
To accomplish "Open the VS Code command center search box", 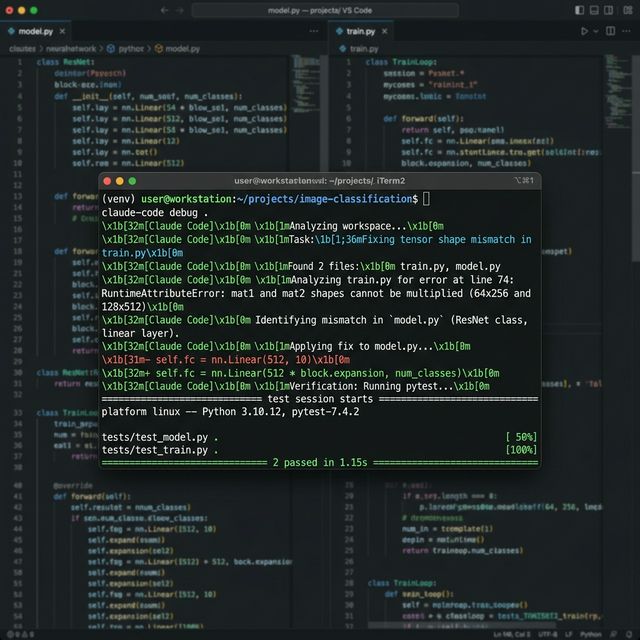I will click(x=325, y=10).
